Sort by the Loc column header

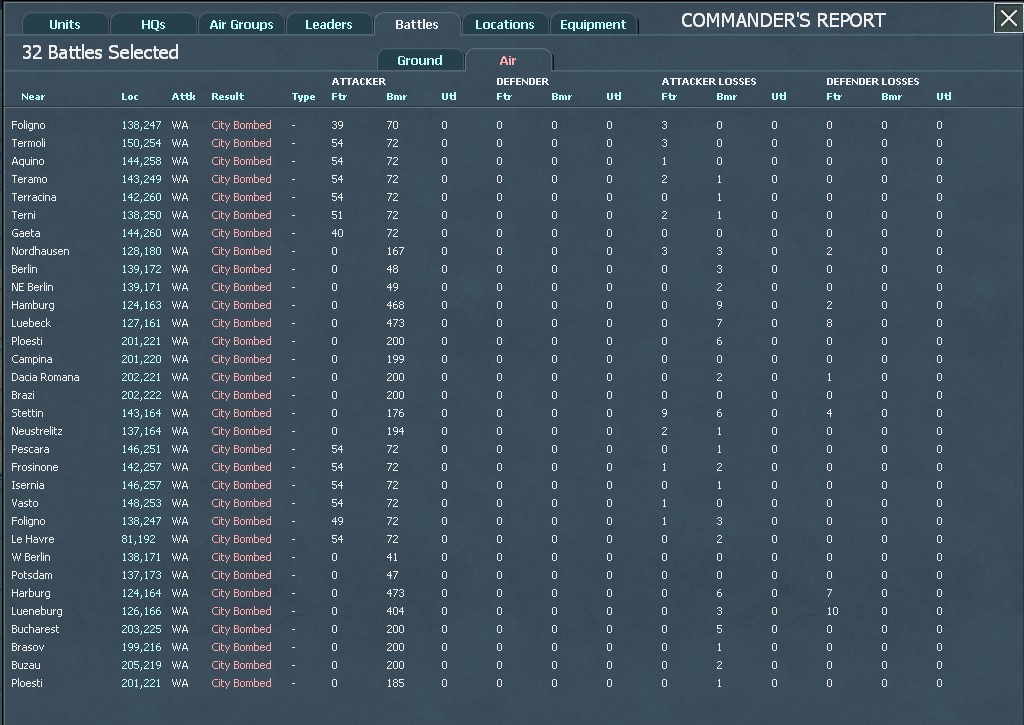click(x=129, y=97)
